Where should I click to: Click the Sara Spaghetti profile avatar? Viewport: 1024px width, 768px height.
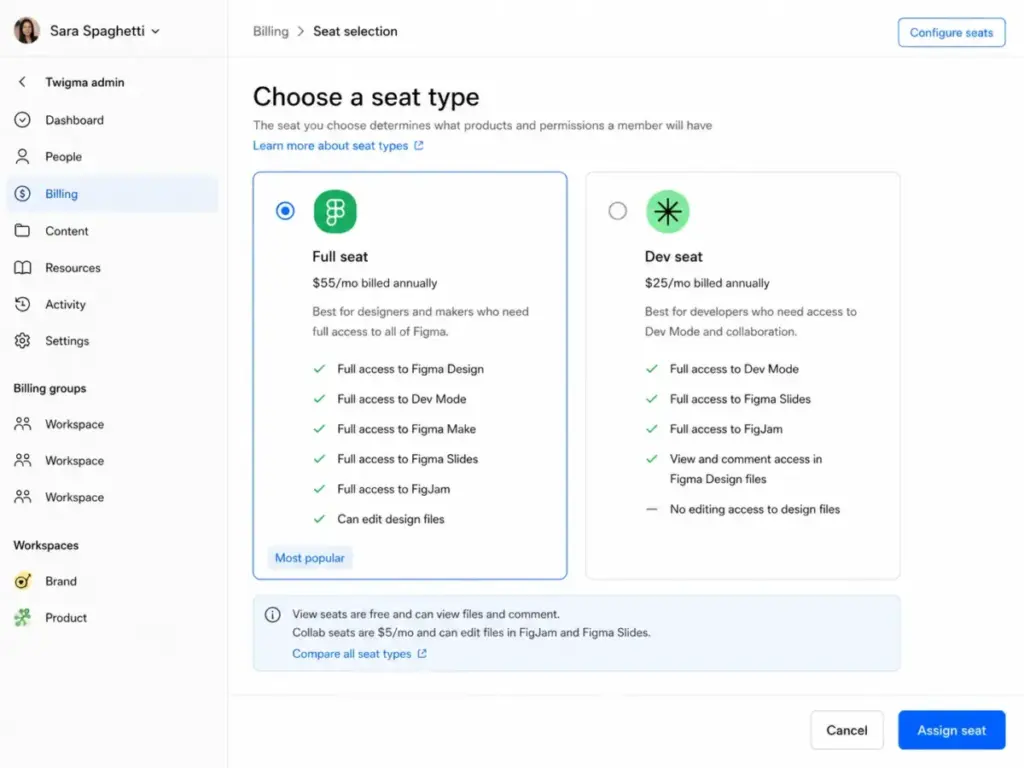click(x=27, y=31)
